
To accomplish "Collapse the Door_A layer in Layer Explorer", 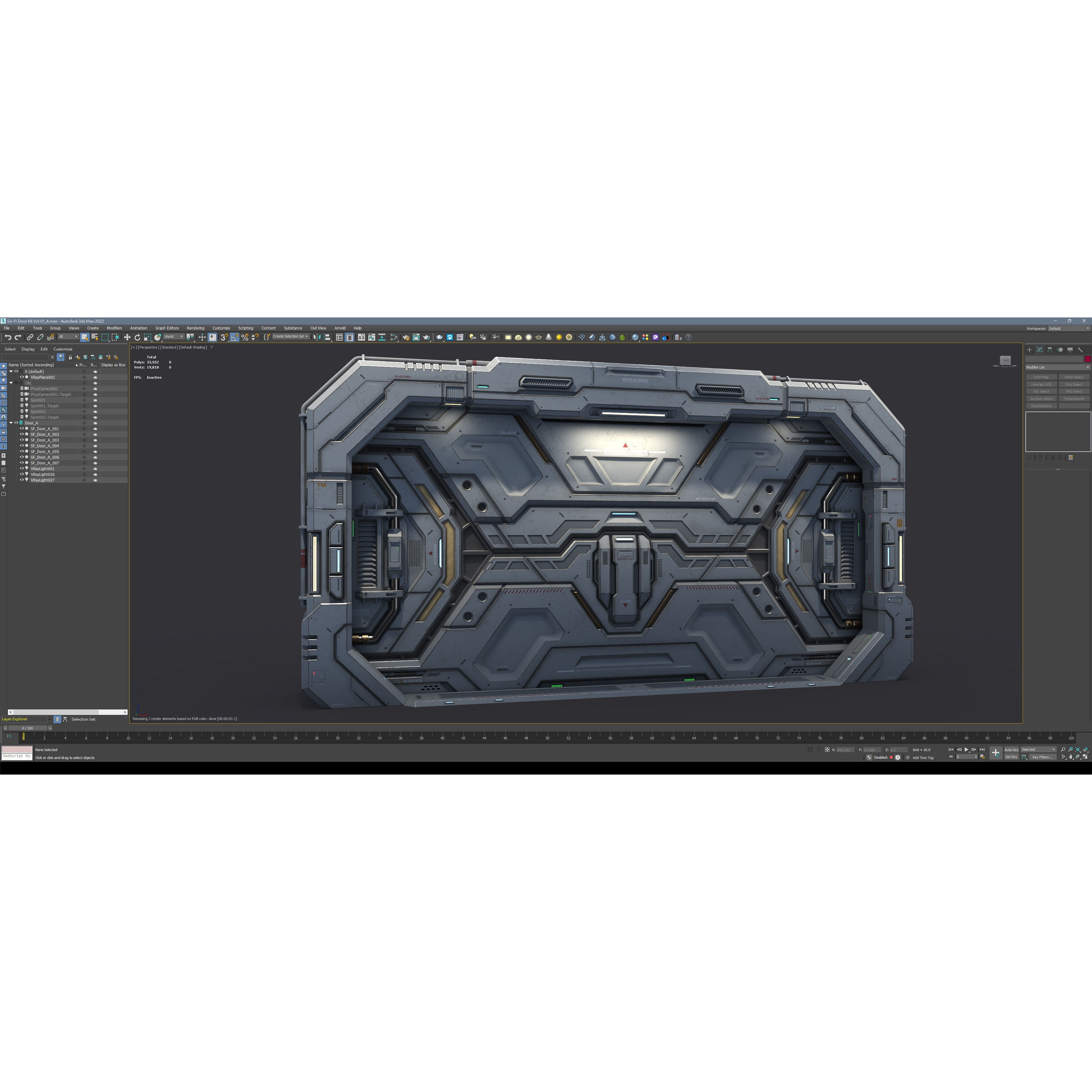I will 11,423.
